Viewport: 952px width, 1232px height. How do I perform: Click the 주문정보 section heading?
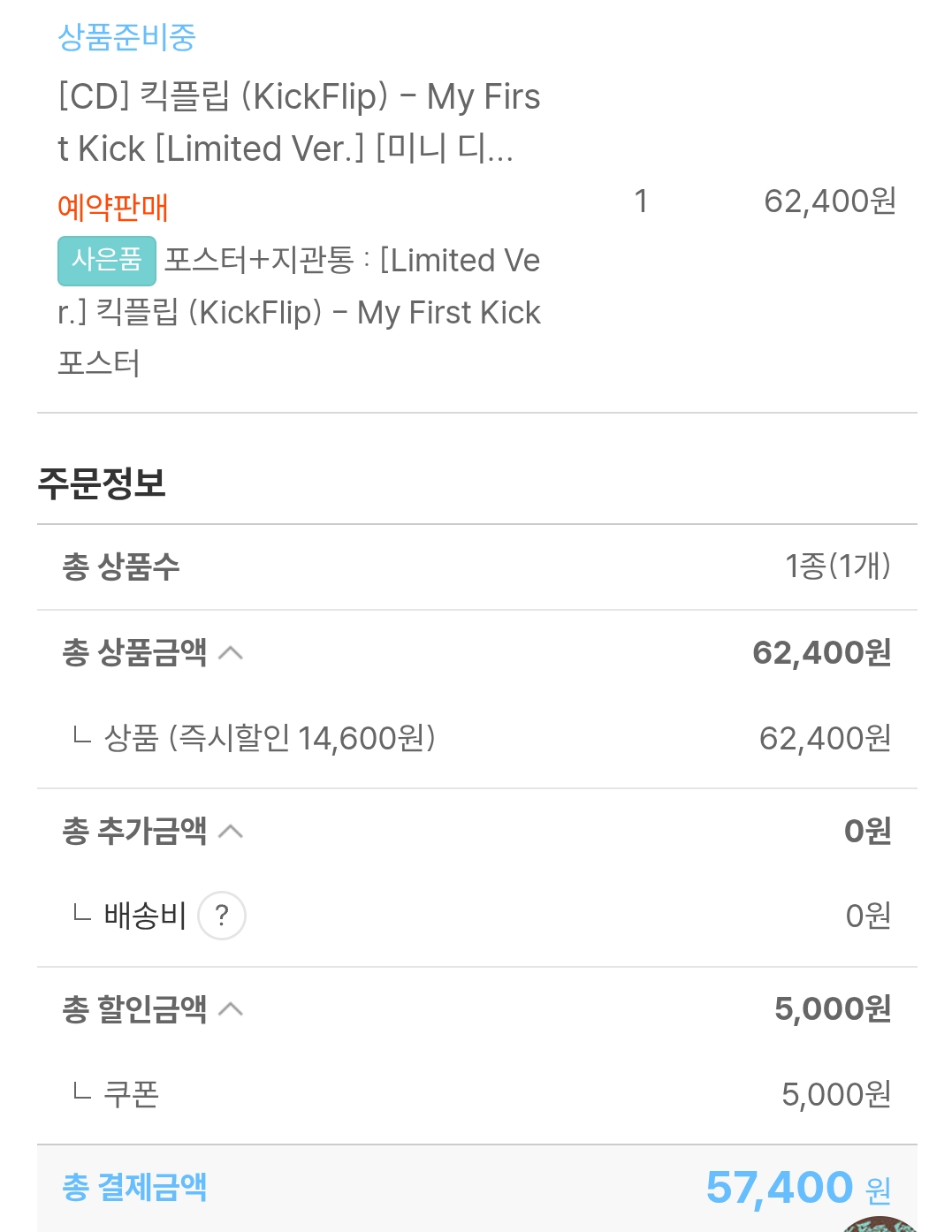[x=102, y=483]
